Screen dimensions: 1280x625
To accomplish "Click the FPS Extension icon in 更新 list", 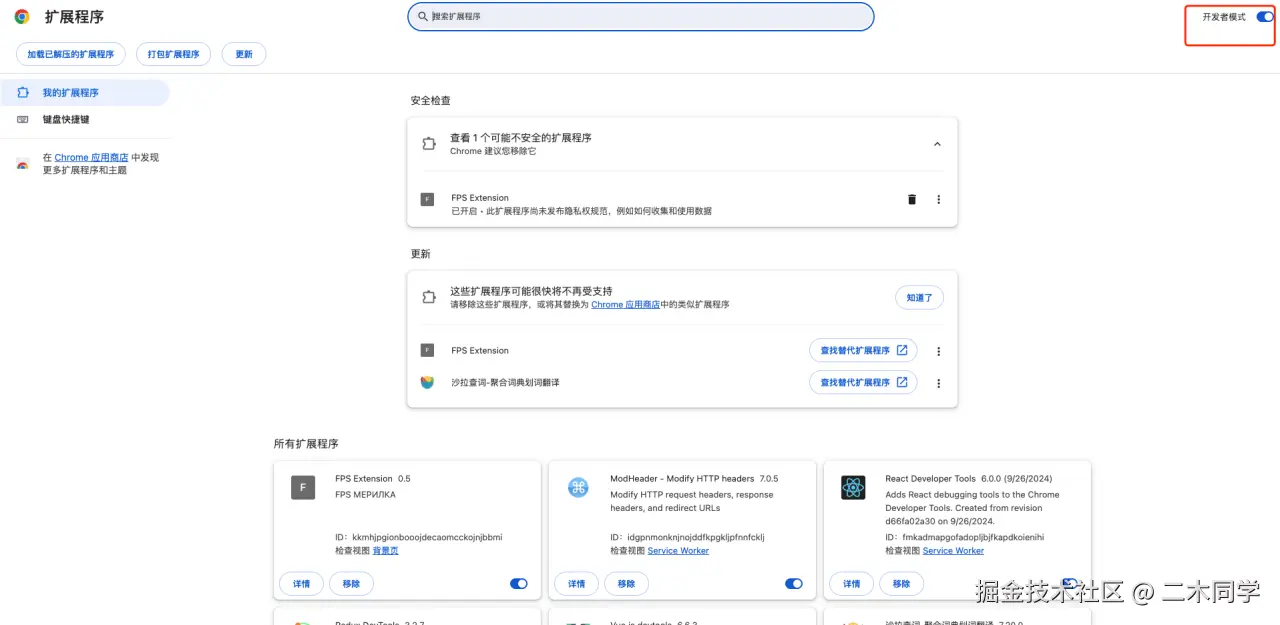I will [427, 350].
